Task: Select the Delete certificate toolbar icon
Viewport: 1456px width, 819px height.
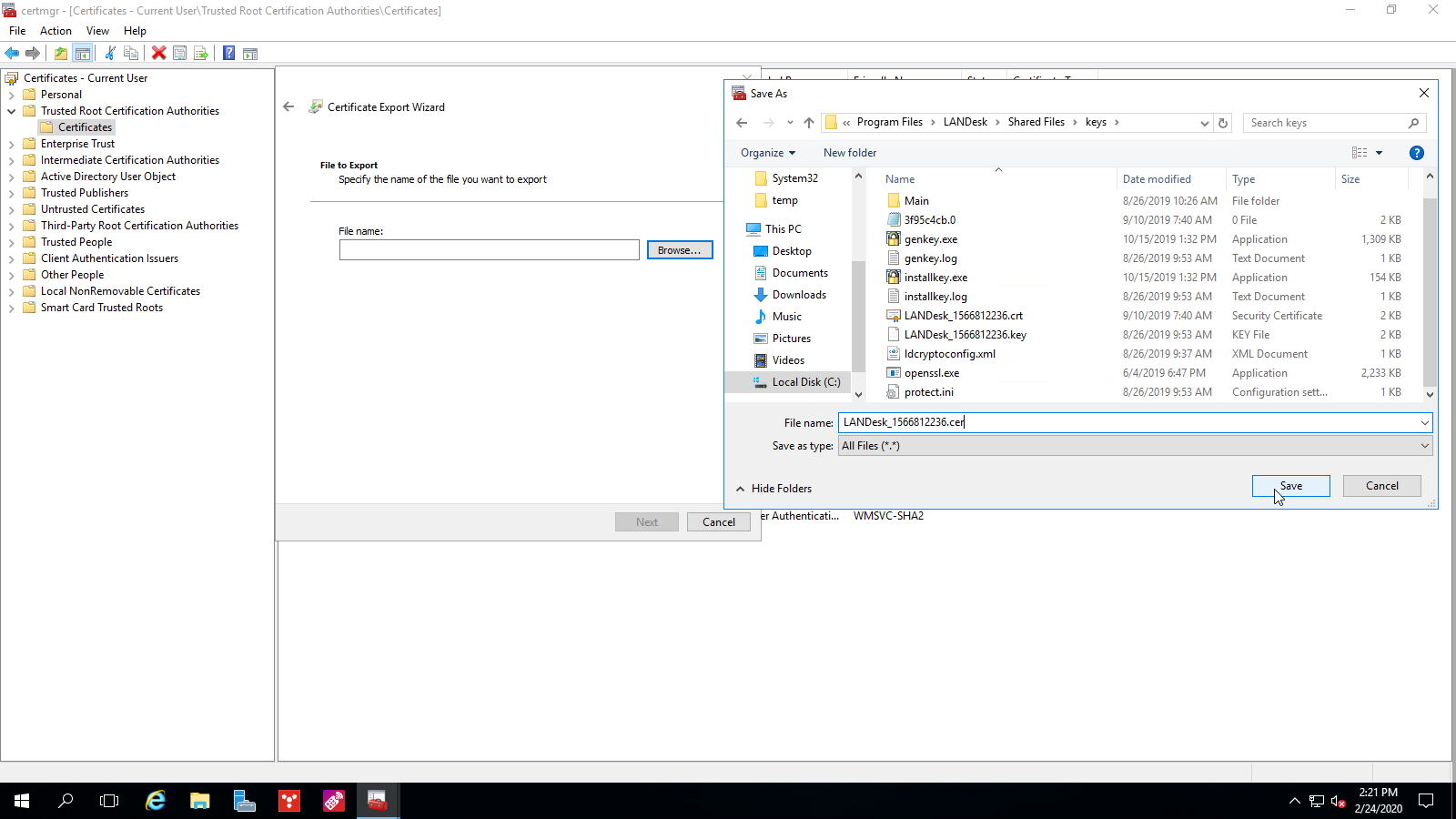Action: click(158, 53)
